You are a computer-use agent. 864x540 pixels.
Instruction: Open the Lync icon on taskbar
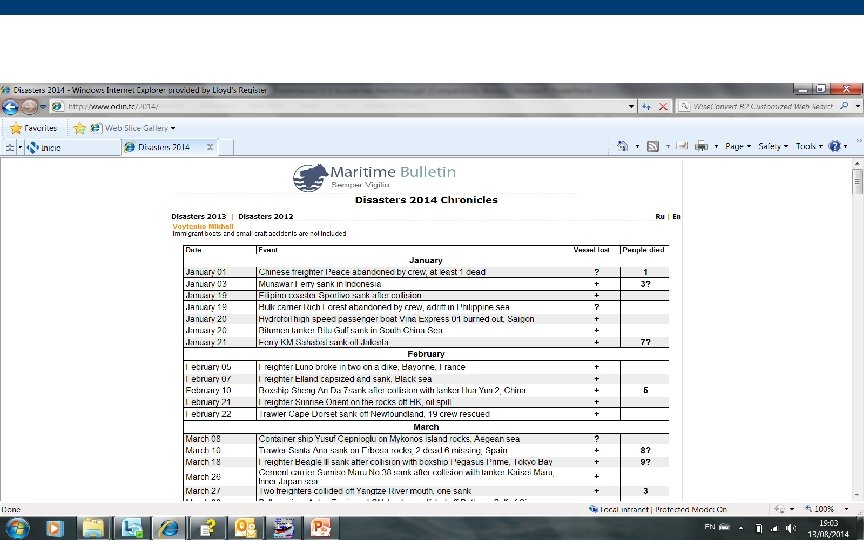tap(132, 528)
